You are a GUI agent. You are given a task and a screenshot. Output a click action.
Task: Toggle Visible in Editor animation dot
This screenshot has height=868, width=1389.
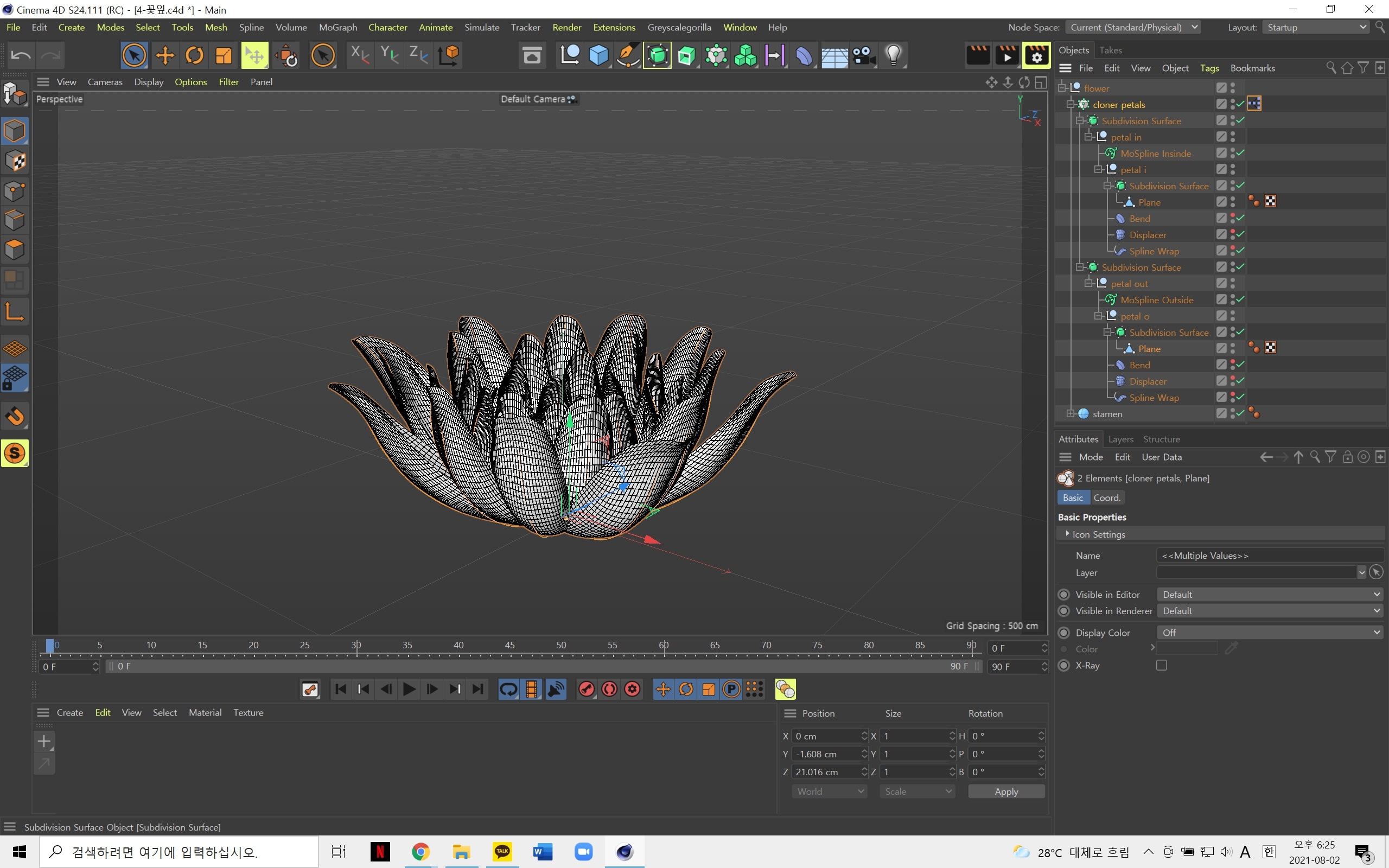(x=1063, y=595)
